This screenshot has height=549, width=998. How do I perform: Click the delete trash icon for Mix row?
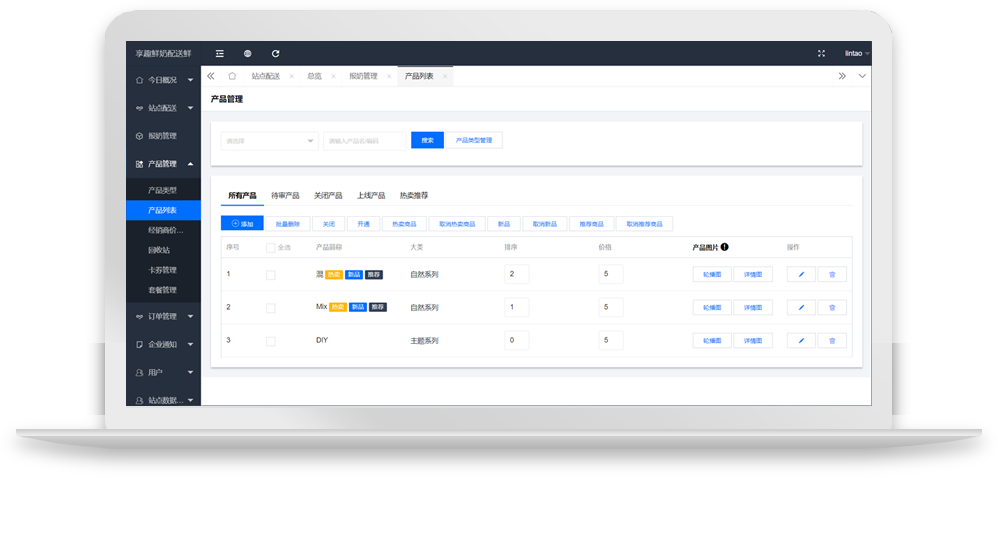(832, 308)
